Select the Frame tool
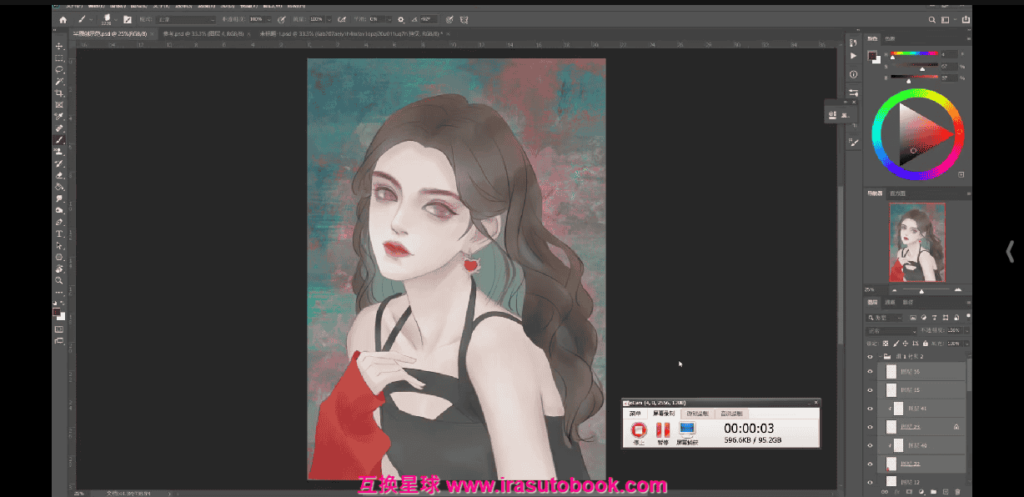The image size is (1024, 497). [x=59, y=105]
